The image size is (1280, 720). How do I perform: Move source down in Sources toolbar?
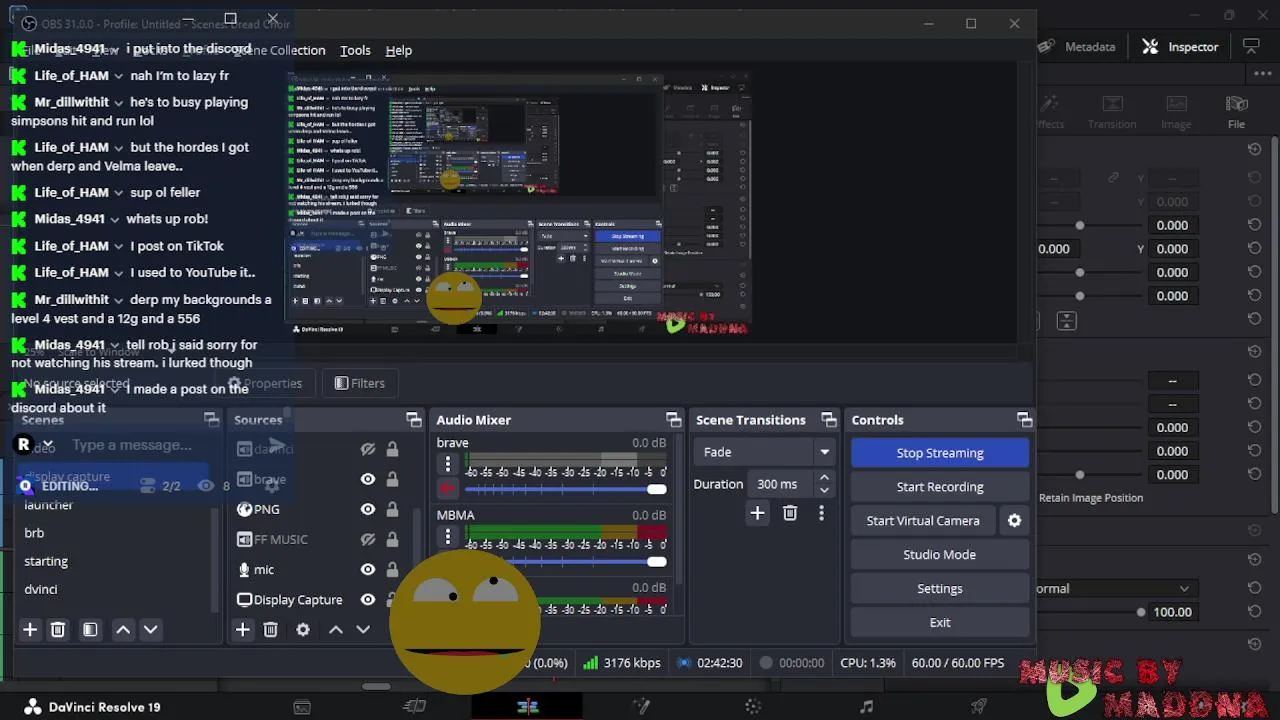click(x=363, y=629)
